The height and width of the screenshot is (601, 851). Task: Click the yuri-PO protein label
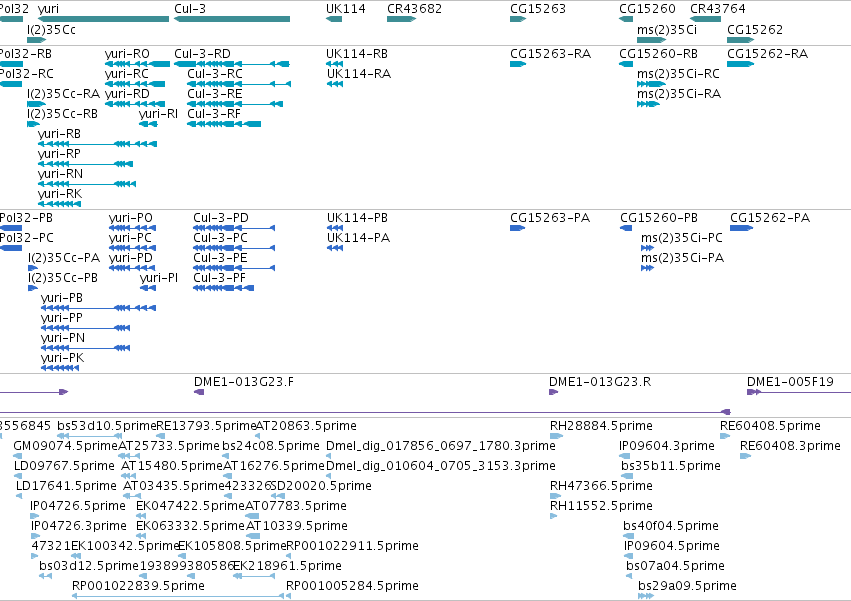[131, 218]
